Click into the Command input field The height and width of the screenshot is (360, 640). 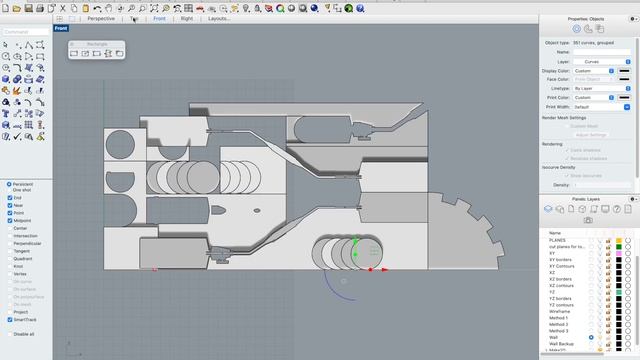pyautogui.click(x=25, y=32)
